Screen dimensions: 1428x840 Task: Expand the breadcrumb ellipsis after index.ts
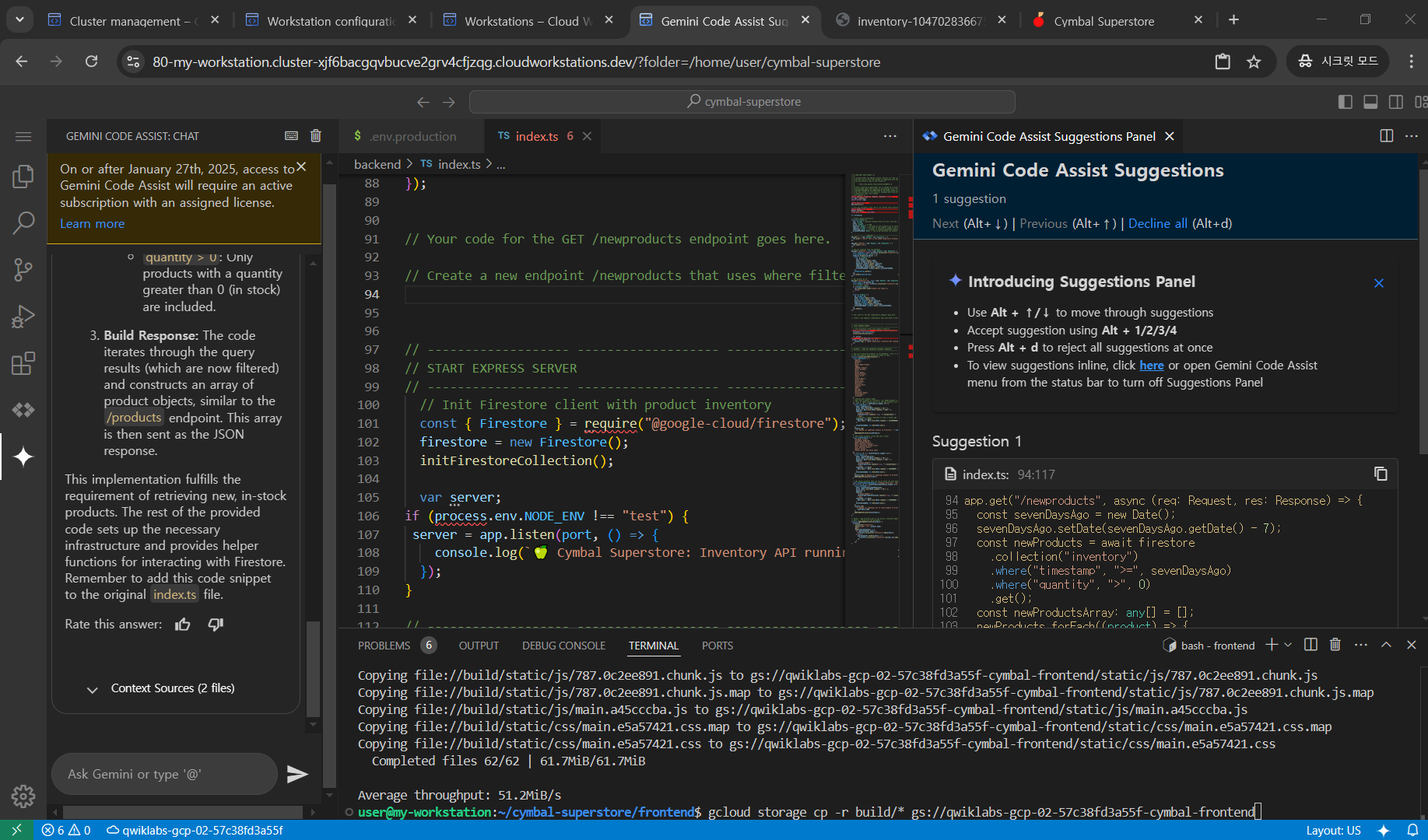pyautogui.click(x=501, y=165)
